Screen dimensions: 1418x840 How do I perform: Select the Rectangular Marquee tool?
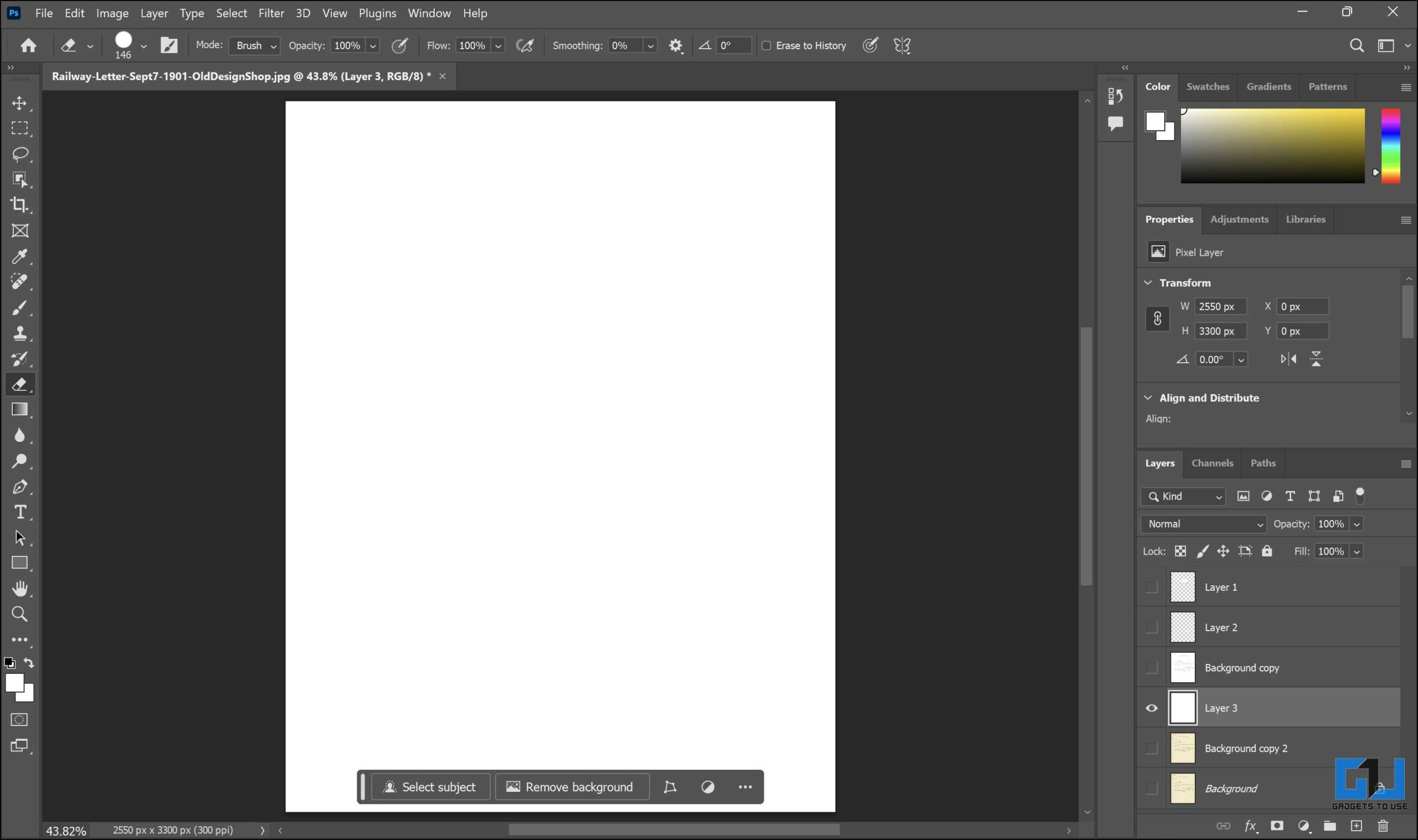20,128
